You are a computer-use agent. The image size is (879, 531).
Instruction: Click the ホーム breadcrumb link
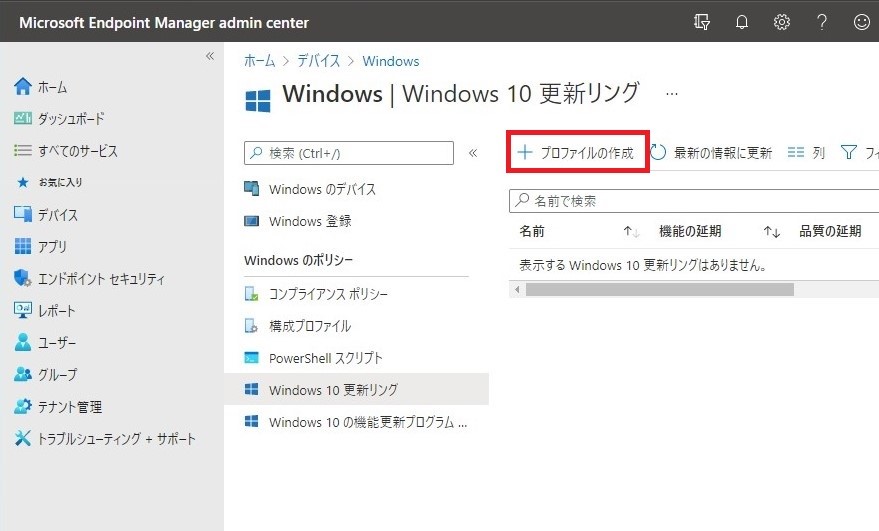click(260, 61)
